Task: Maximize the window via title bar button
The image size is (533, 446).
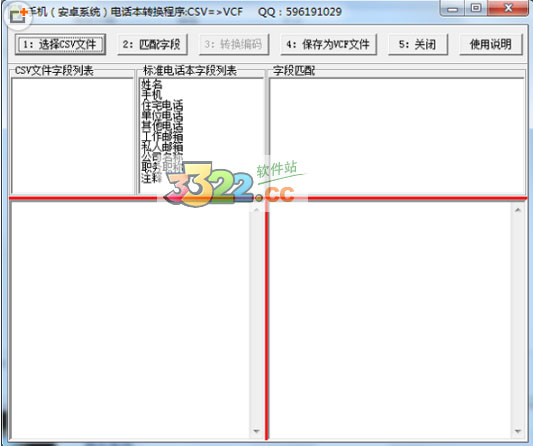Action: tap(476, 7)
